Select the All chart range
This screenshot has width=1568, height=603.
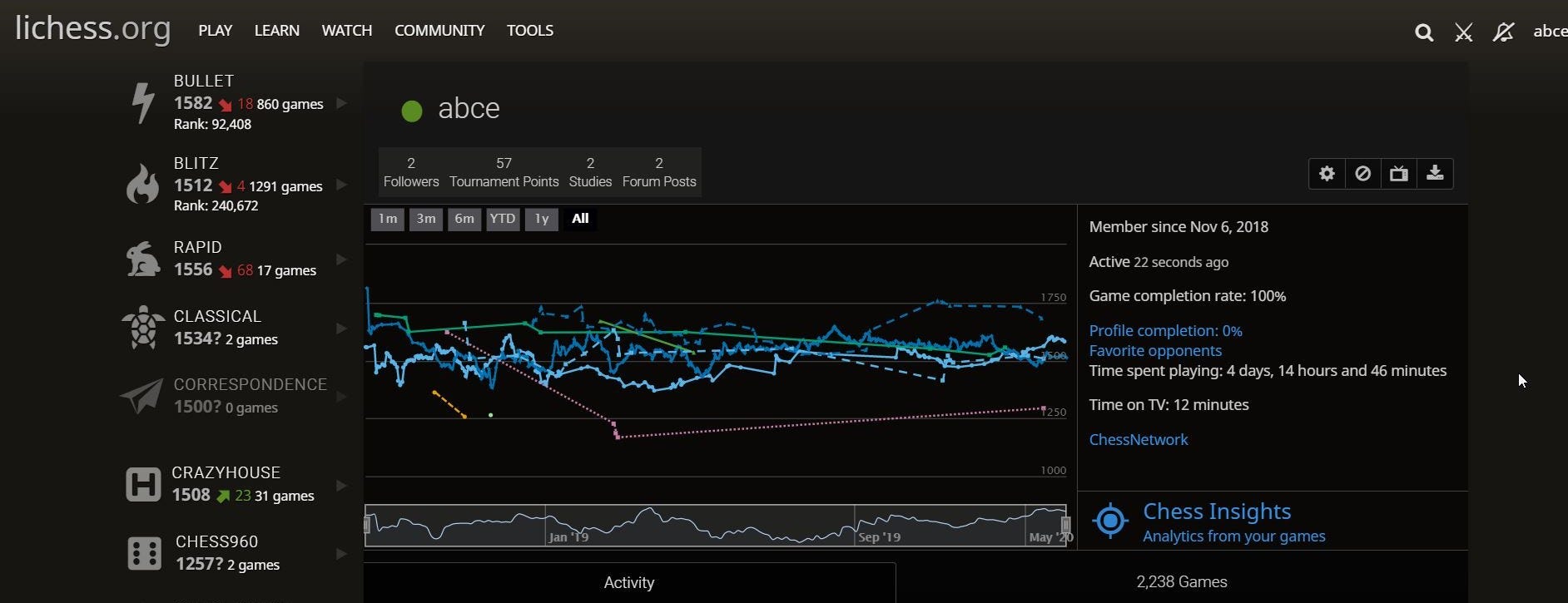pos(580,219)
